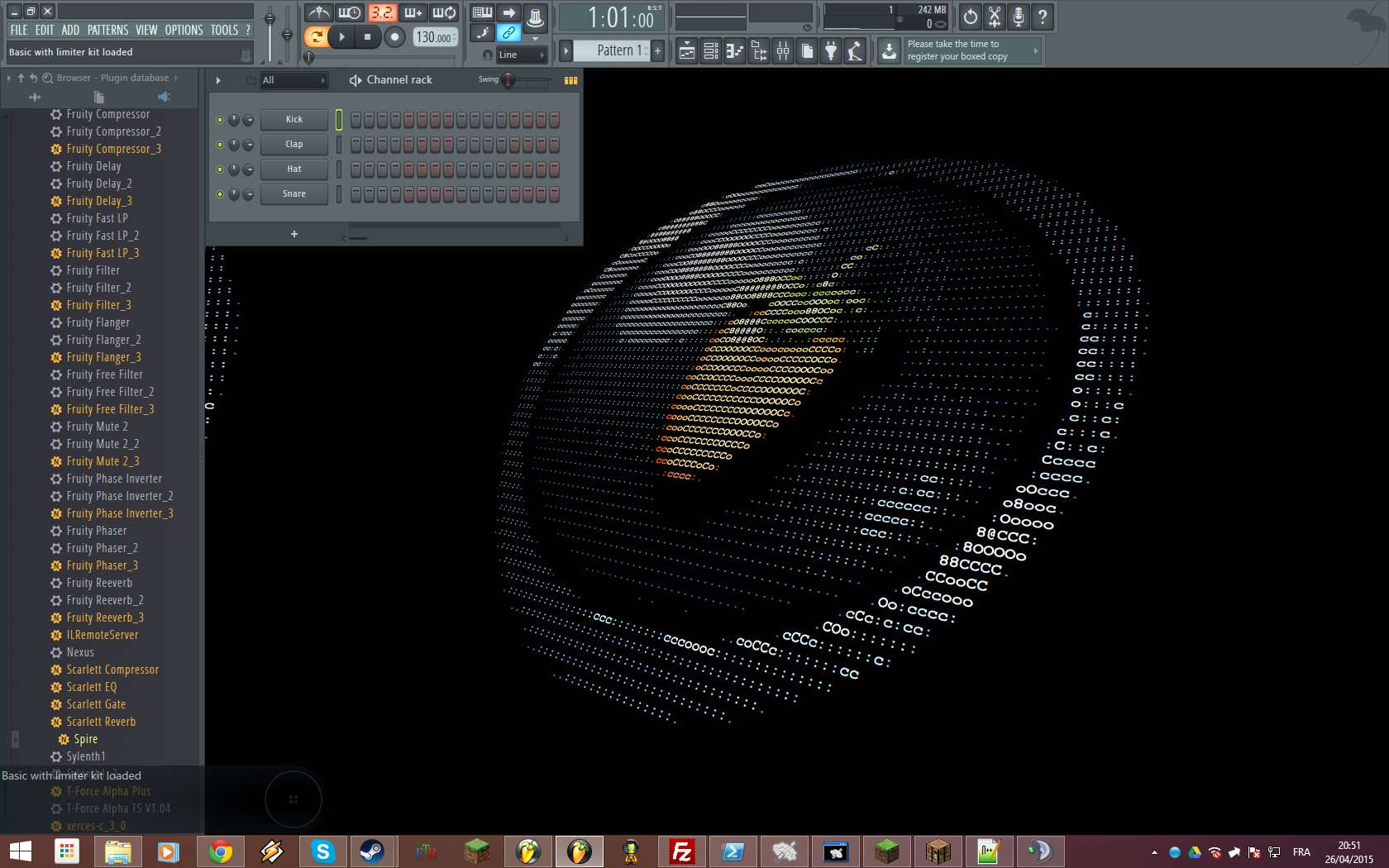This screenshot has height=868, width=1389.
Task: Toggle song/pattern mode button
Action: [x=316, y=36]
